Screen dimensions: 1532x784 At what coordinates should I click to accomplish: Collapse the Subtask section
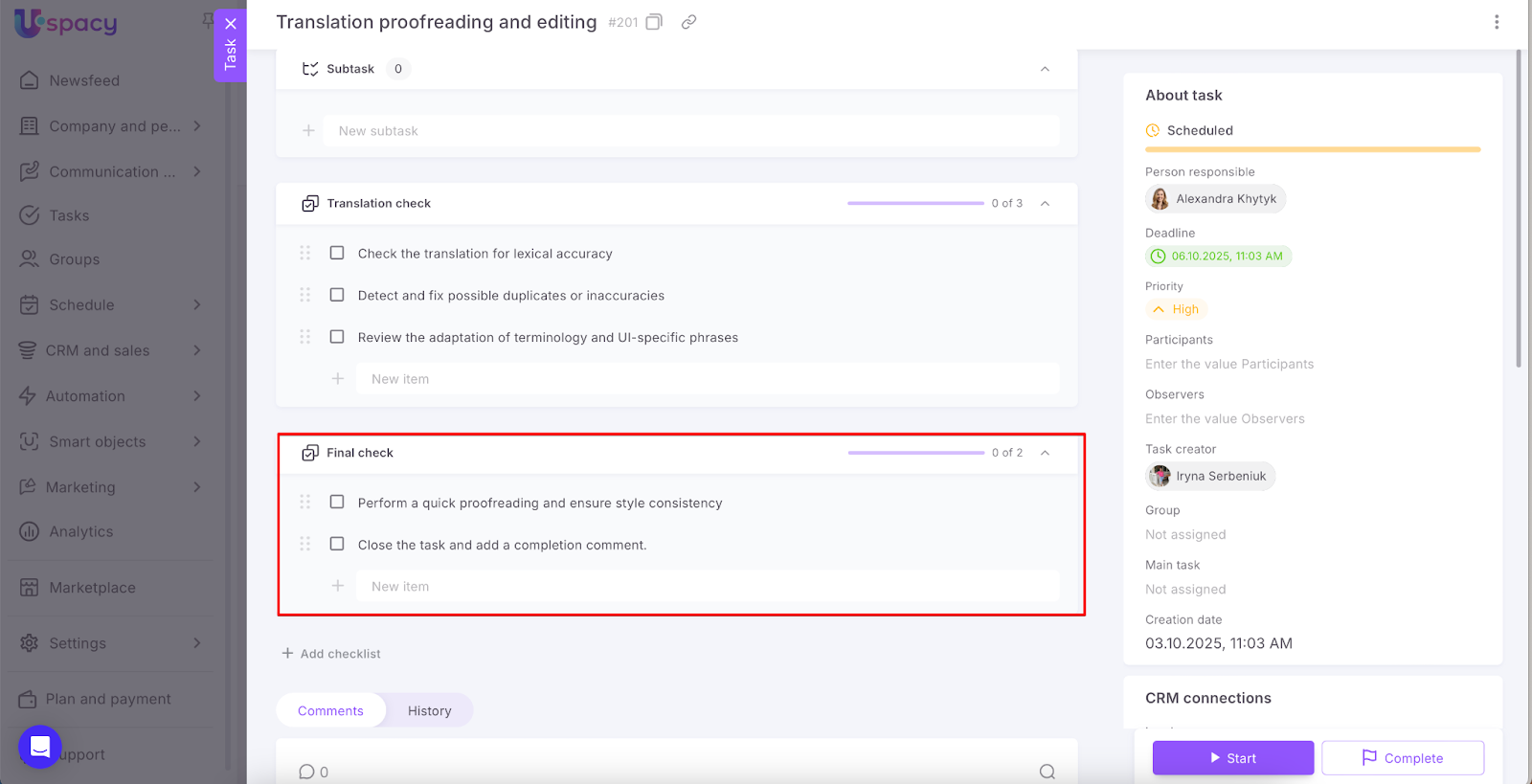tap(1045, 69)
